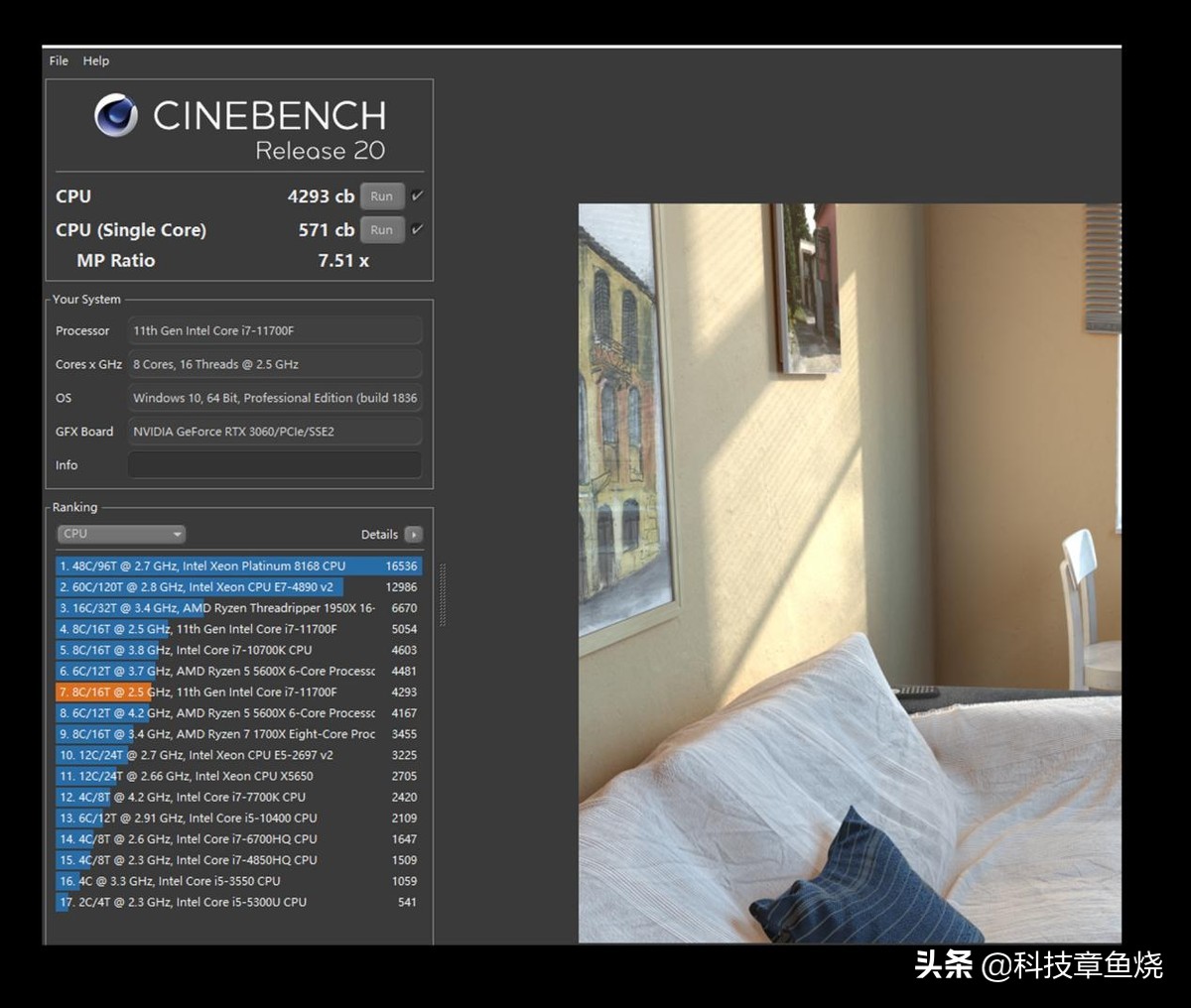Click the panel splitter handle beside Ranking
This screenshot has width=1191, height=1008.
click(x=442, y=594)
